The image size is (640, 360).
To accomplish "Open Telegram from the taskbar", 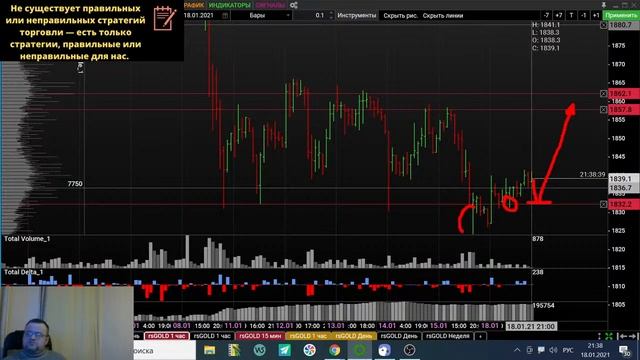I will [x=284, y=350].
